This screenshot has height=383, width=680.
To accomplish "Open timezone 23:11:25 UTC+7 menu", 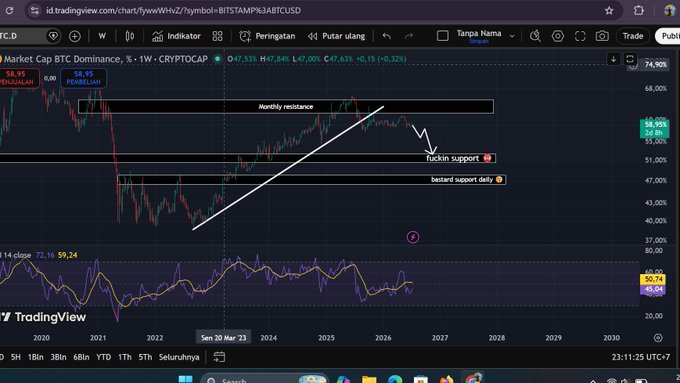I will 641,357.
